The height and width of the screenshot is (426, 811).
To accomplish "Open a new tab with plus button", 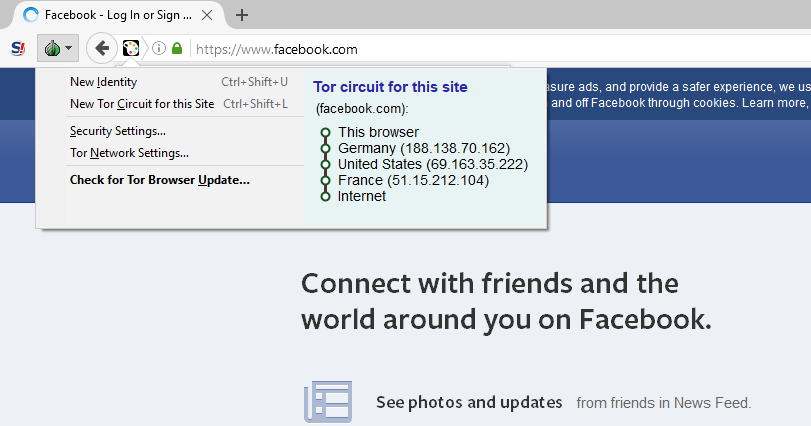I will coord(242,15).
